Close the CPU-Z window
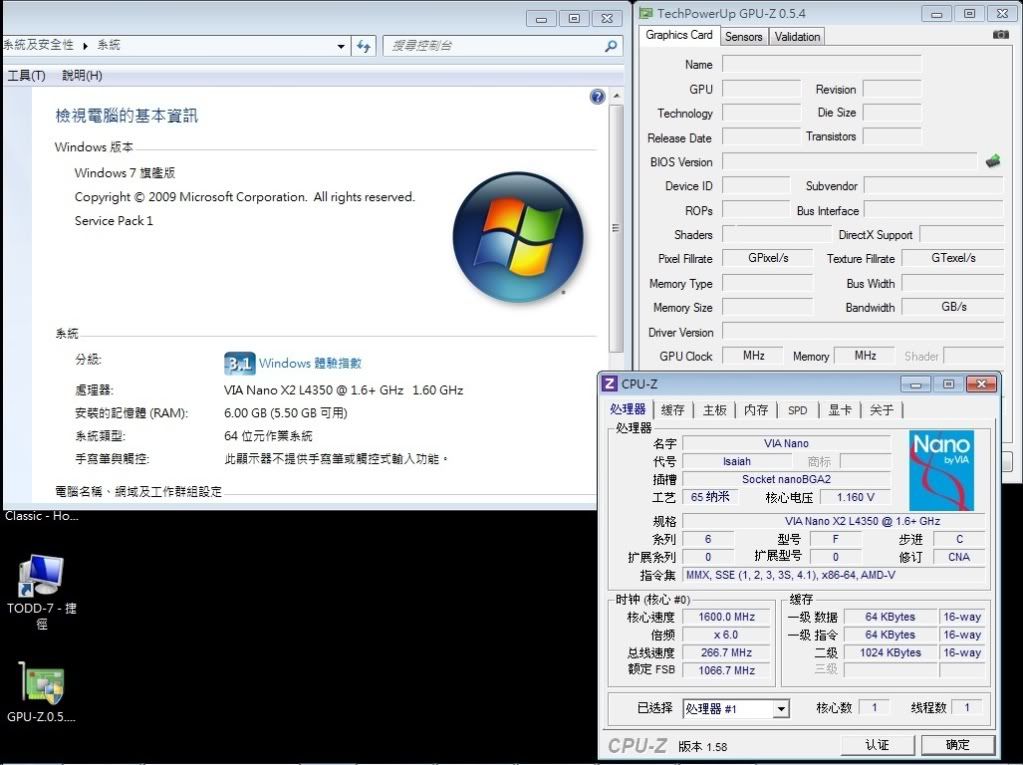The width and height of the screenshot is (1023, 765). [981, 384]
